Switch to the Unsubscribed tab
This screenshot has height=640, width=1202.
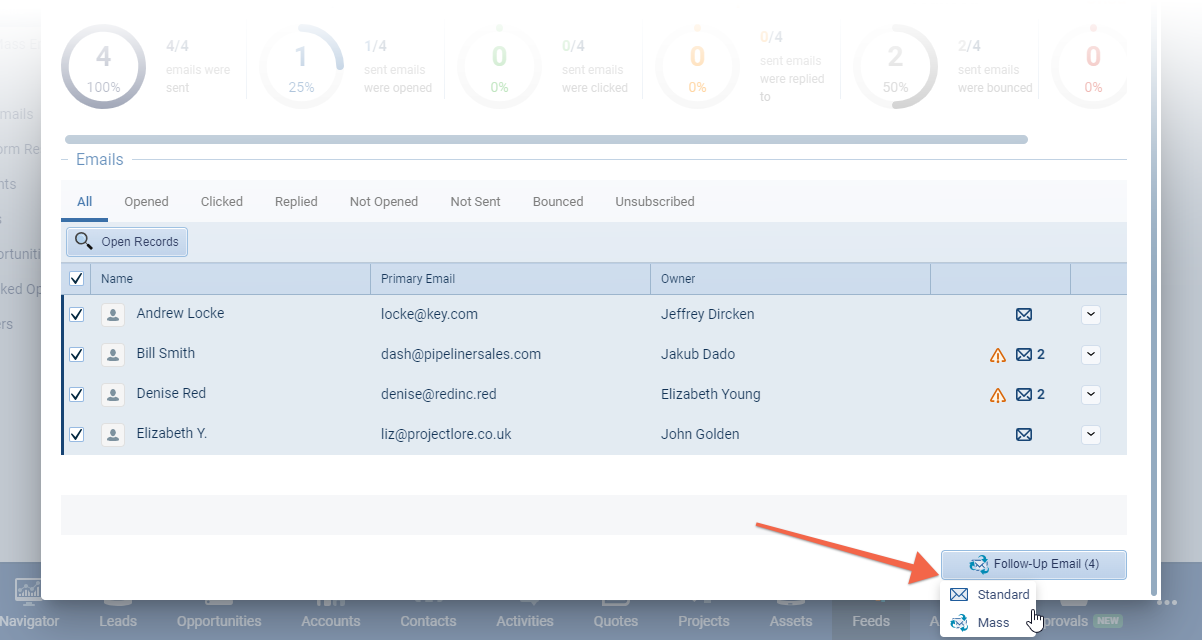(655, 202)
